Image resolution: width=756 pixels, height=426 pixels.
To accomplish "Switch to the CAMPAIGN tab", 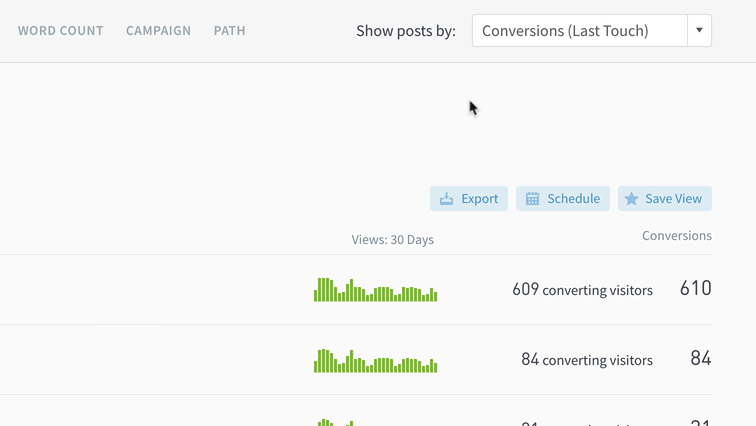I will coord(159,30).
